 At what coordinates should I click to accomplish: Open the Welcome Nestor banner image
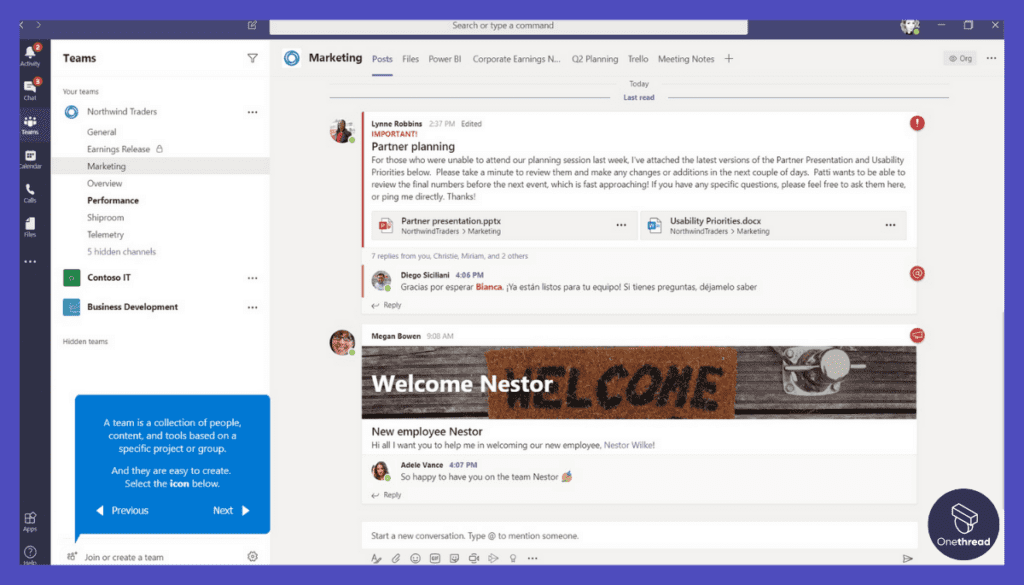(639, 383)
